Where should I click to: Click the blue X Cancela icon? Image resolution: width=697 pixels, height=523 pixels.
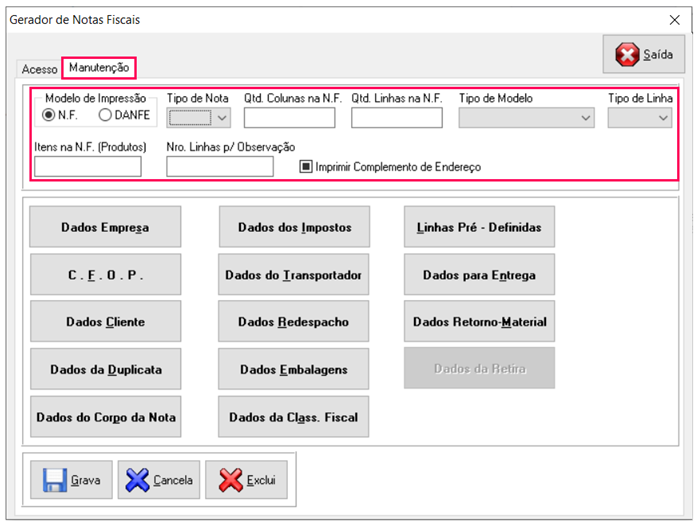[138, 480]
